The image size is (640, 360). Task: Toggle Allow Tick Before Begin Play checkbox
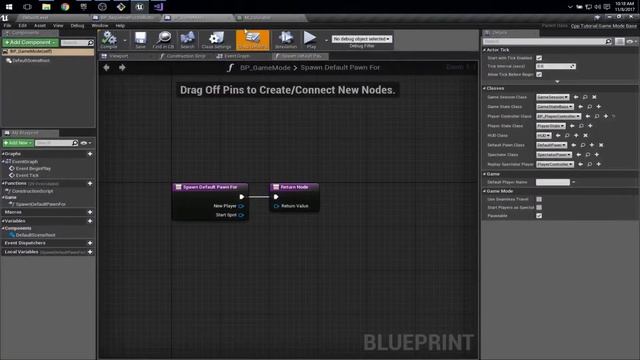click(x=539, y=74)
